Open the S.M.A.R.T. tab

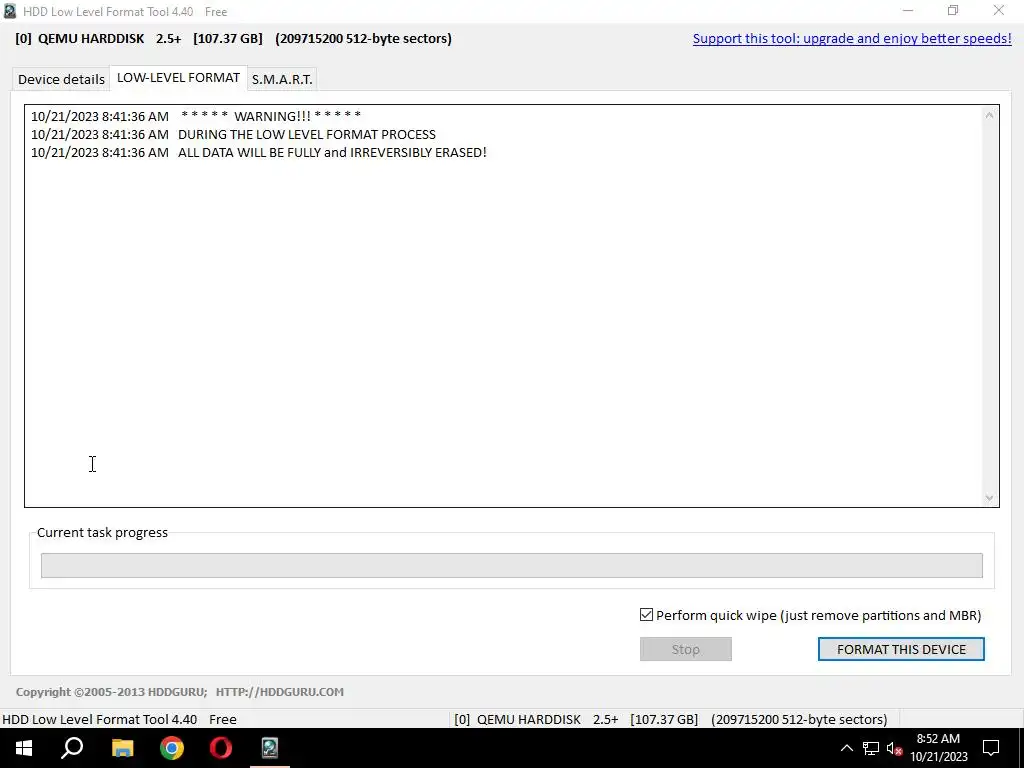point(282,79)
